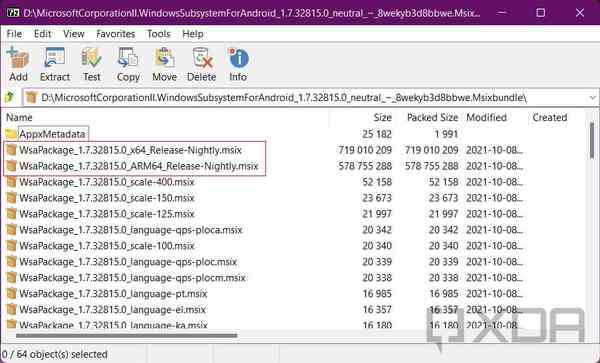Select WsaPackage_1.7.32815.0_scale-100.msix file name
The height and width of the screenshot is (363, 600).
coord(107,246)
